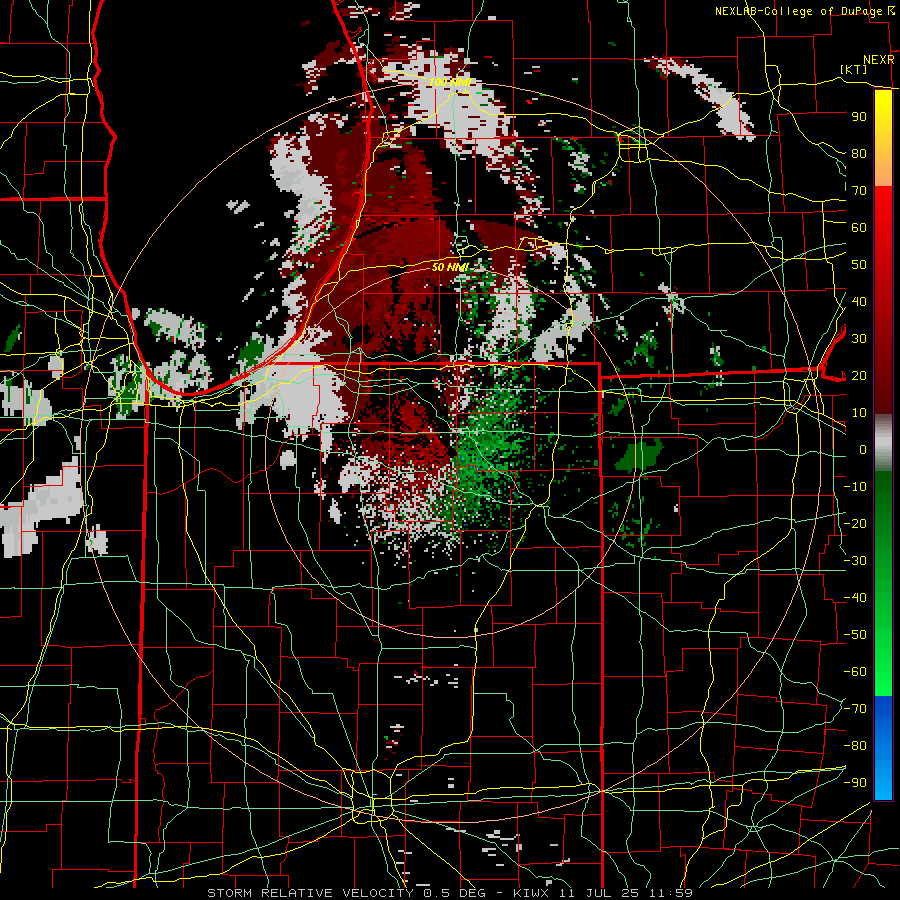The height and width of the screenshot is (900, 900).
Task: Click the -20 value on velocity scale
Action: (855, 523)
